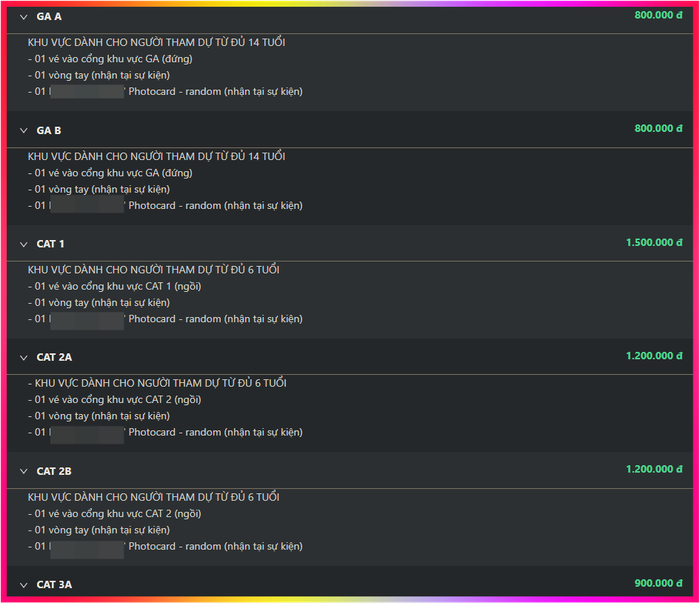Toggle the CAT 2A chevron arrow
This screenshot has height=603, width=700.
click(24, 357)
